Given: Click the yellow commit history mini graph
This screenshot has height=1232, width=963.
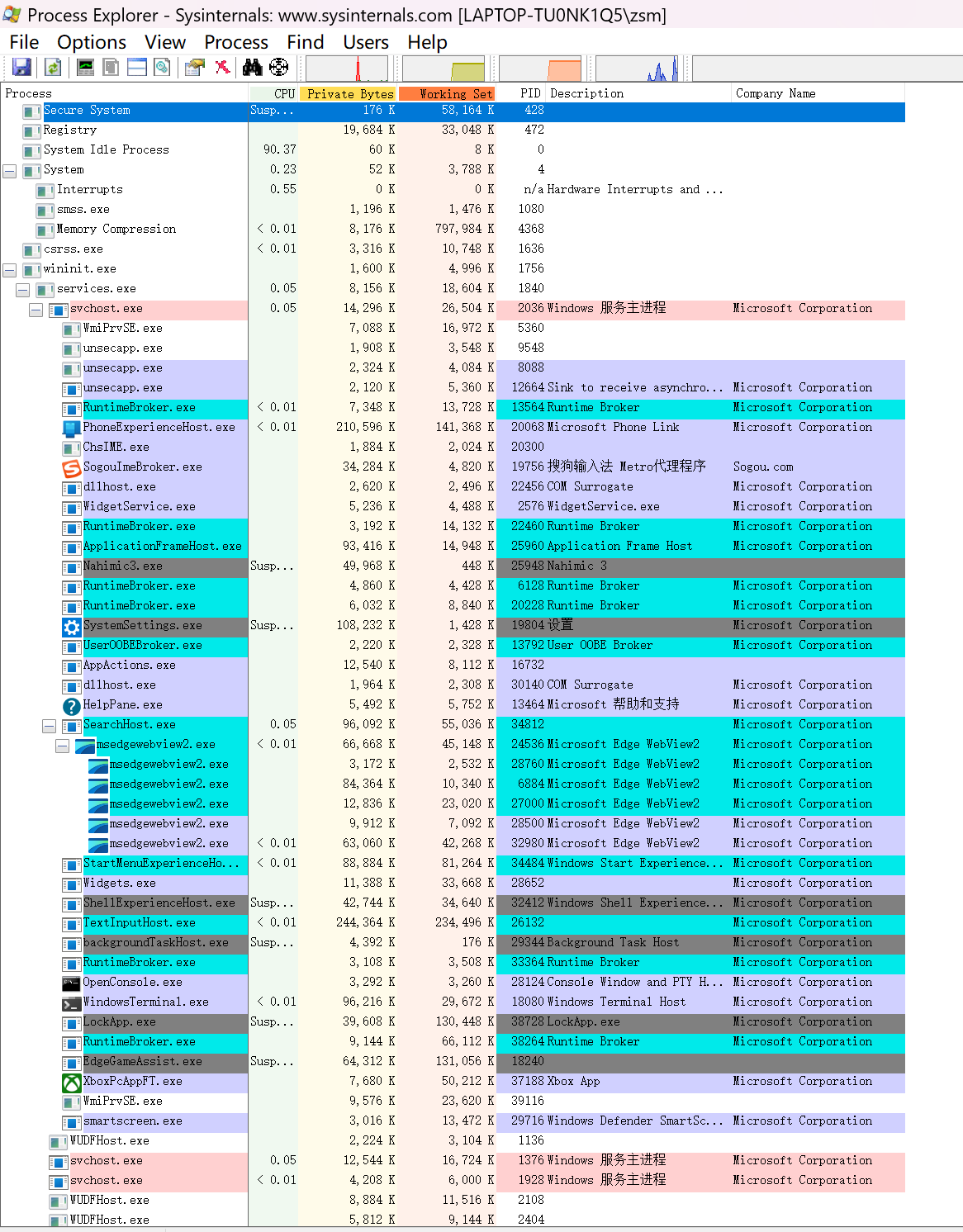Looking at the screenshot, I should pos(444,69).
